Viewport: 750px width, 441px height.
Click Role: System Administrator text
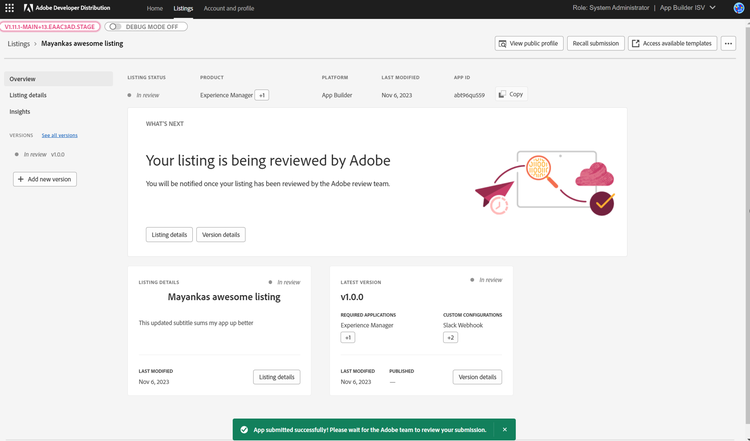coord(611,8)
